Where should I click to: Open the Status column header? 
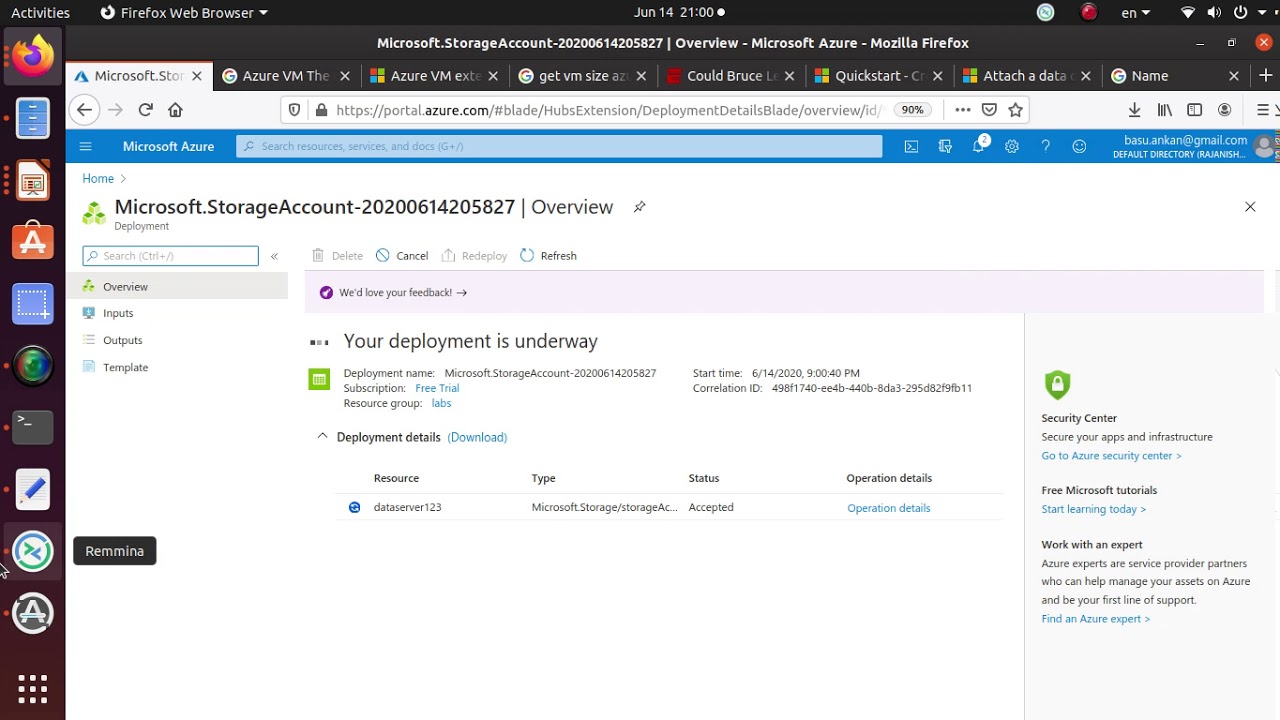pyautogui.click(x=704, y=478)
